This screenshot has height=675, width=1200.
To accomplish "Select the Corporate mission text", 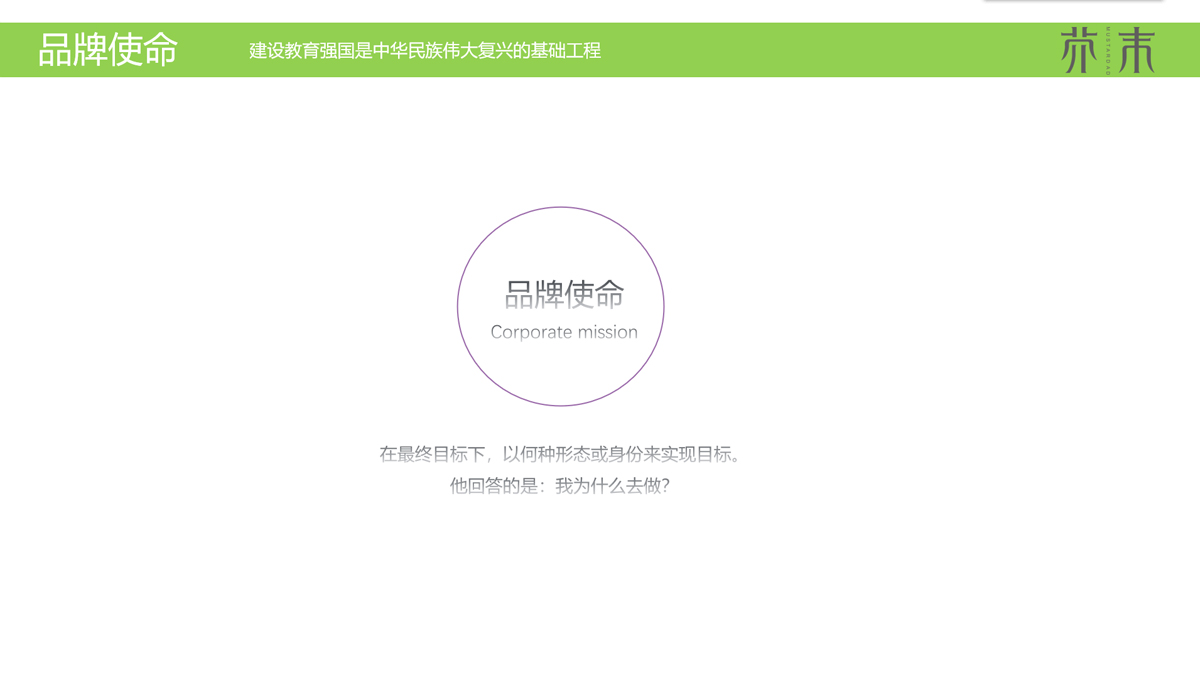I will point(564,332).
